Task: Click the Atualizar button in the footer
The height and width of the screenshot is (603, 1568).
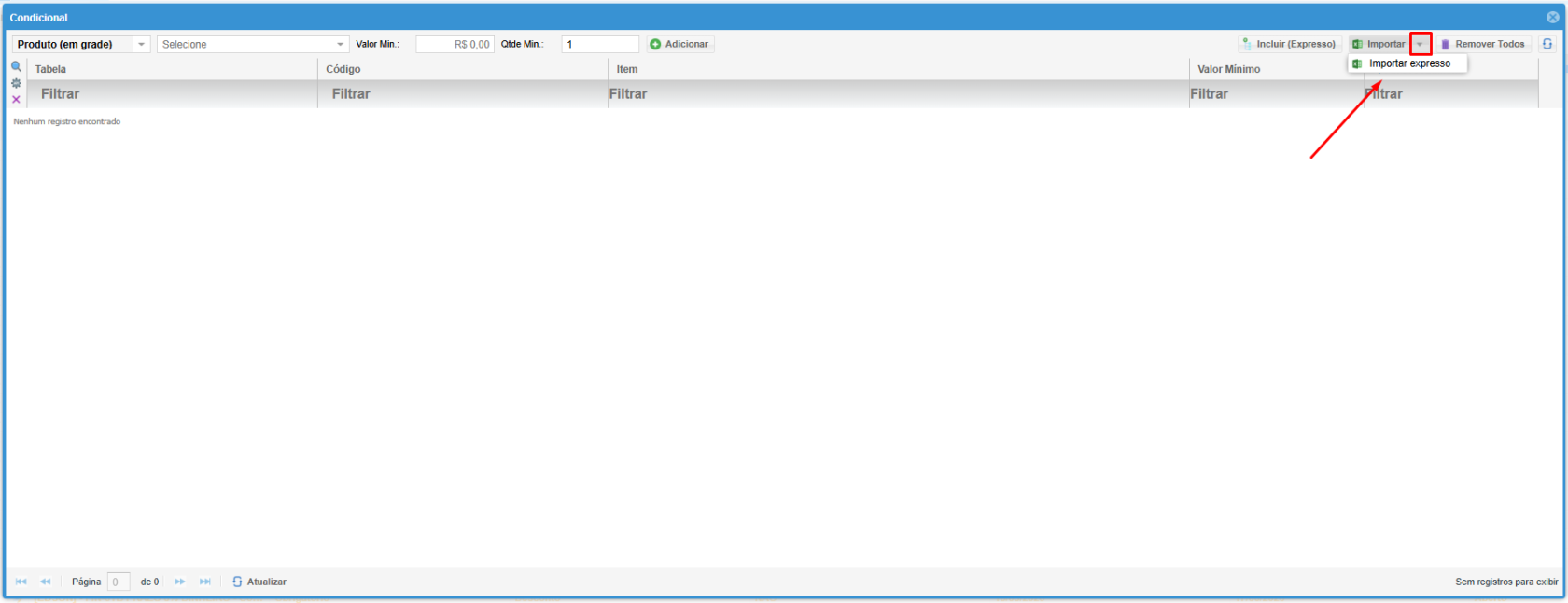Action: 259,582
